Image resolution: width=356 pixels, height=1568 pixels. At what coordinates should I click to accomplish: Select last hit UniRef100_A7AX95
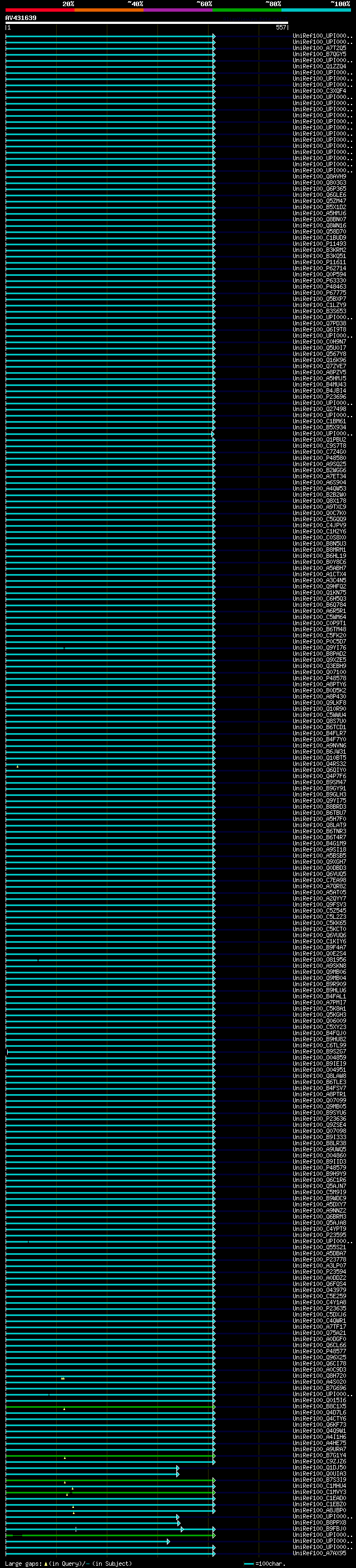point(319,1553)
